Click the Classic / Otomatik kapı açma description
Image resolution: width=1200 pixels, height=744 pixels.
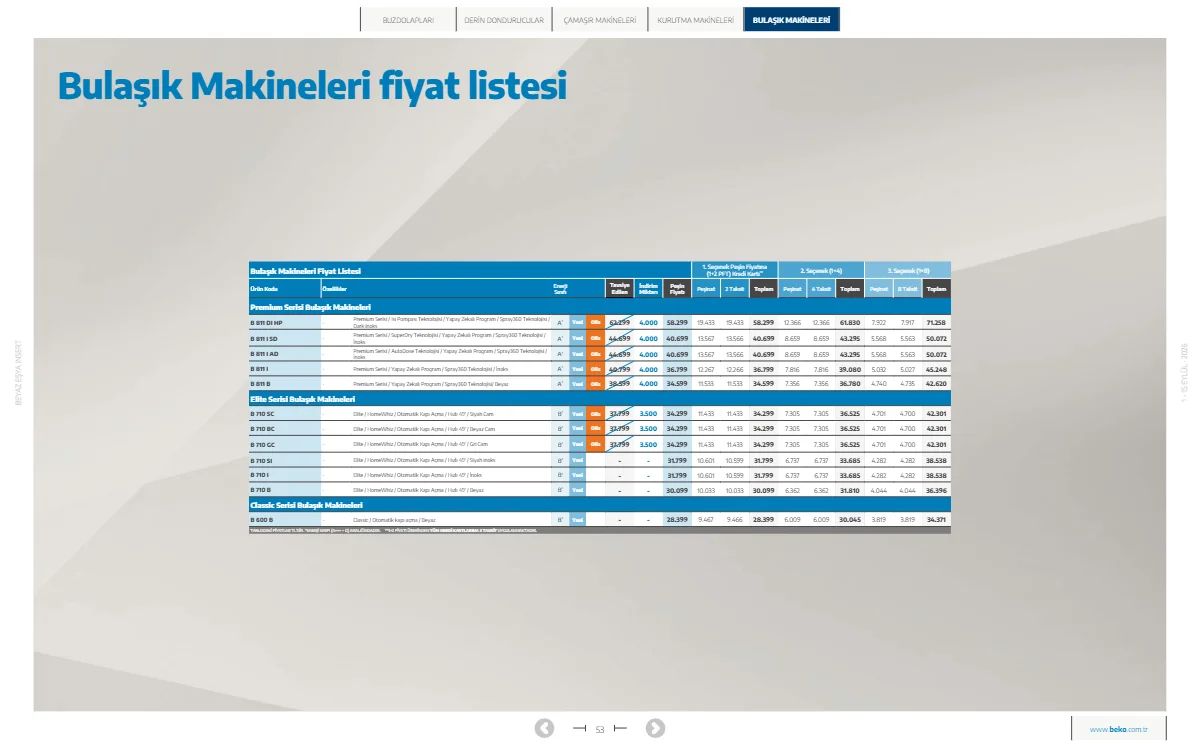coord(394,520)
